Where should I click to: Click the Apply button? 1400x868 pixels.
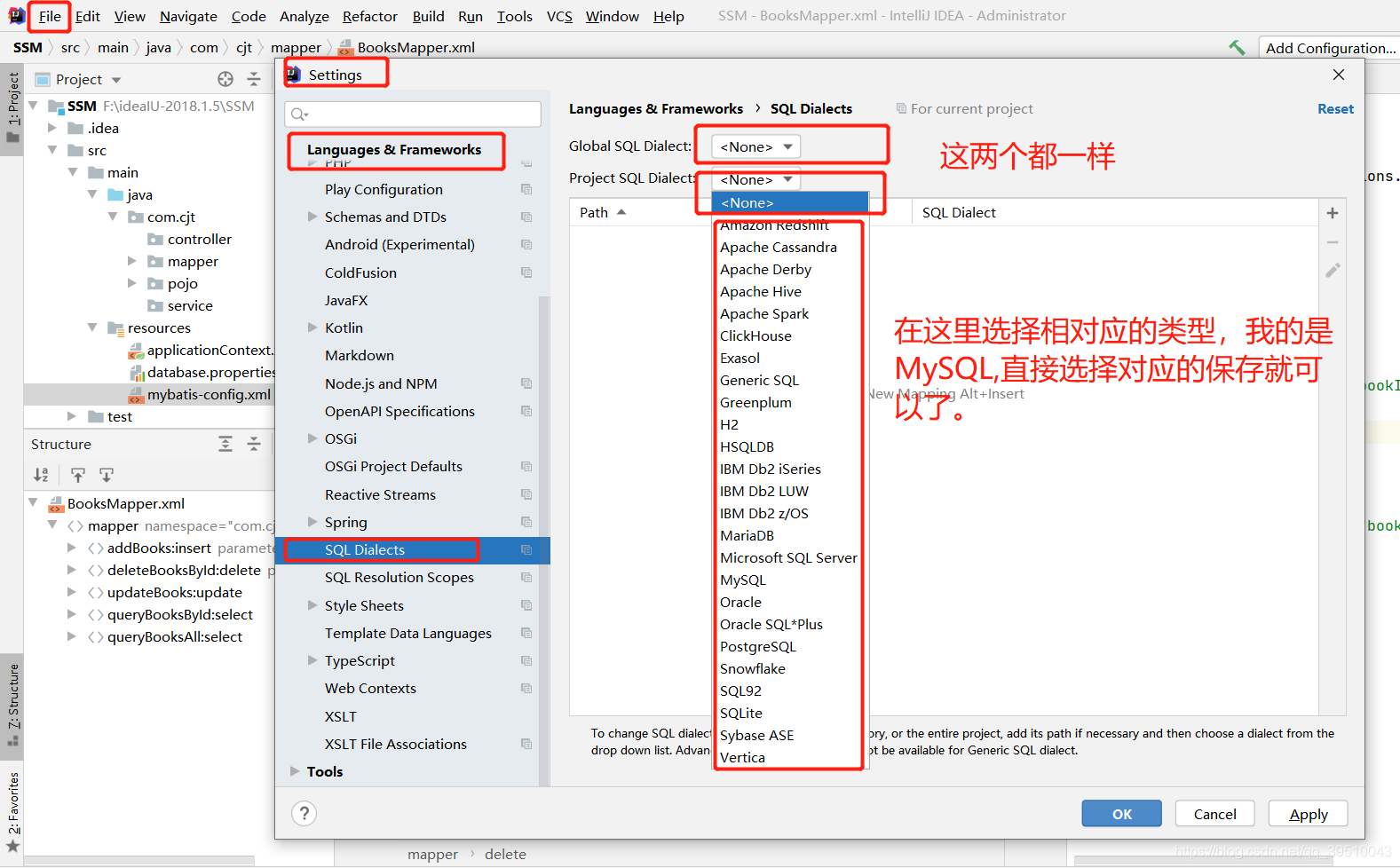[x=1309, y=814]
